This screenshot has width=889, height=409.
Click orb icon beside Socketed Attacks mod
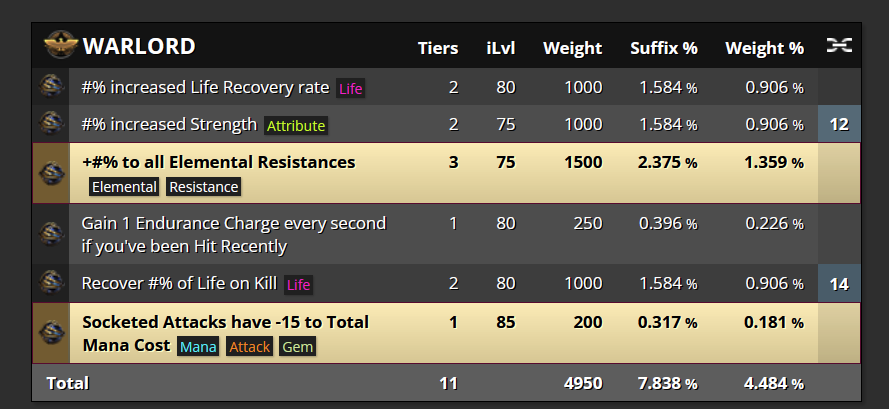coord(51,333)
